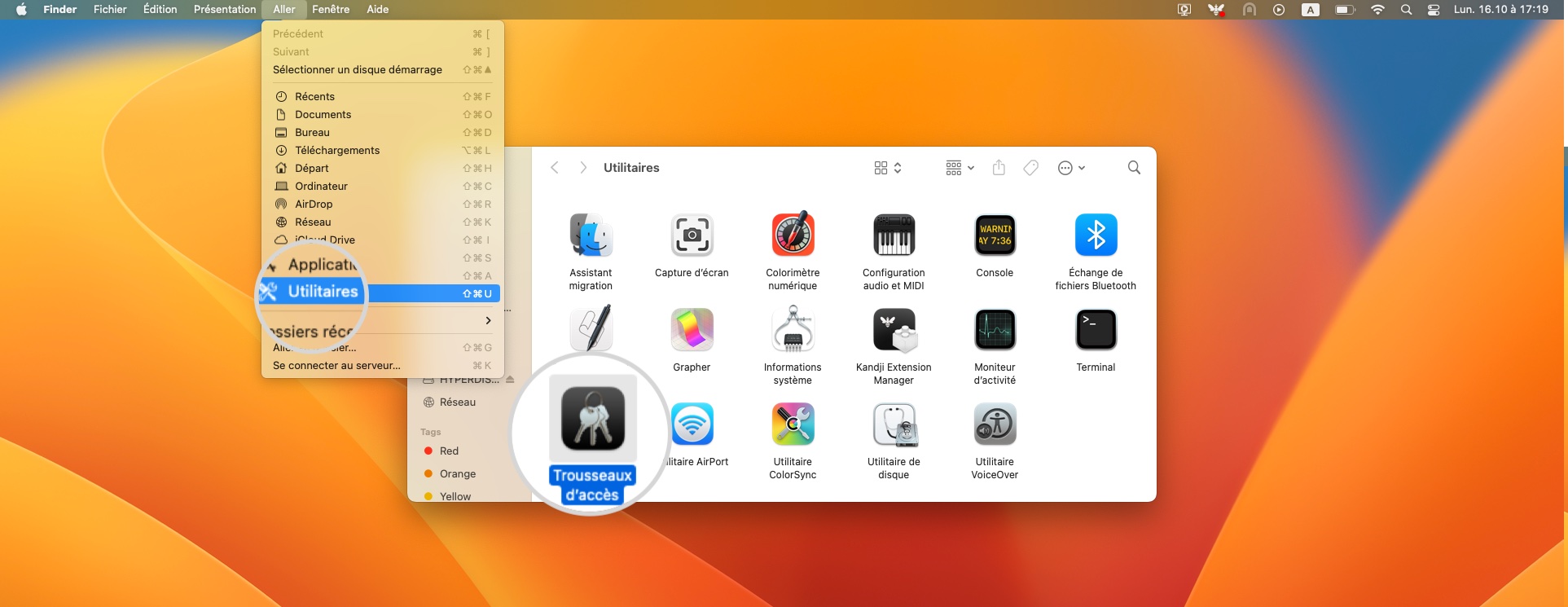Open the Apple menu
The width and height of the screenshot is (1568, 607).
tap(22, 10)
